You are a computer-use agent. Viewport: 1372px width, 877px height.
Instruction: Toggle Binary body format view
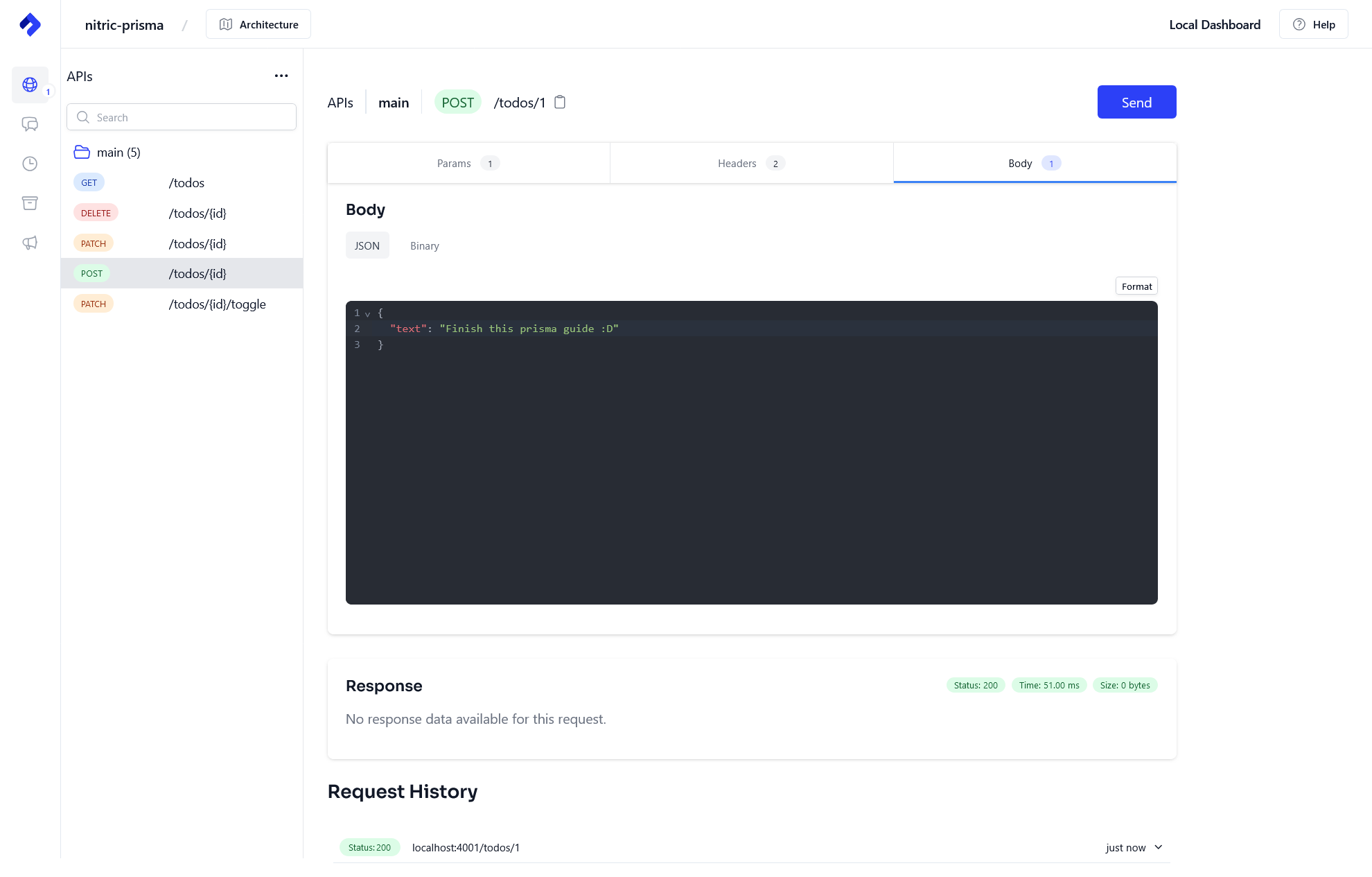(424, 245)
